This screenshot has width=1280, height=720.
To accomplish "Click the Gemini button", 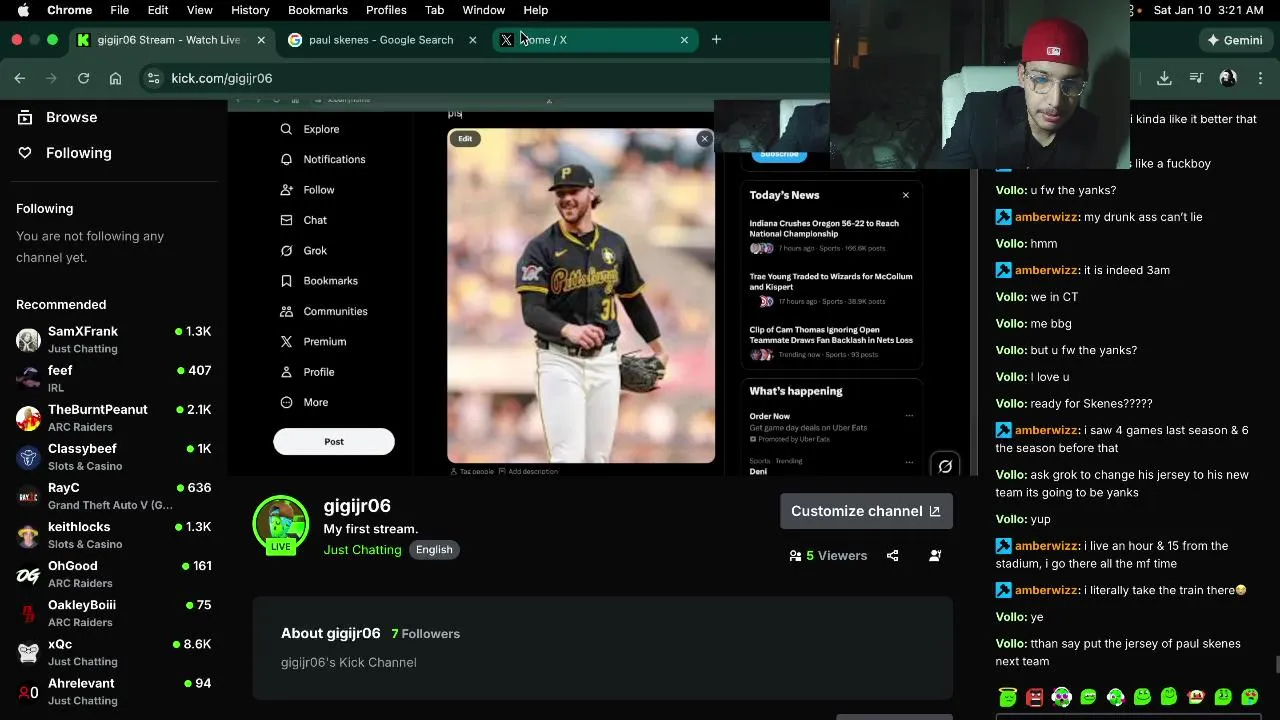I will click(1235, 40).
